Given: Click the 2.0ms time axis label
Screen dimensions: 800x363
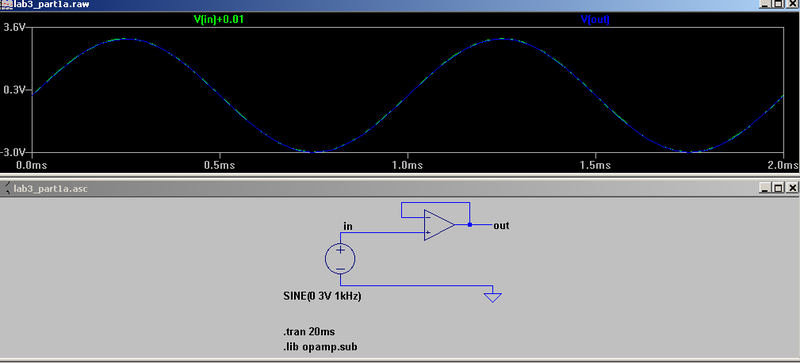Looking at the screenshot, I should click(783, 165).
